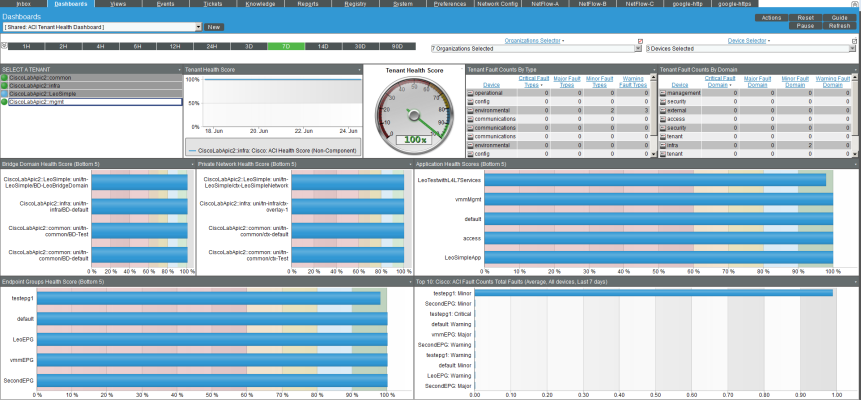Click device icon beside infra domain row

(662, 146)
